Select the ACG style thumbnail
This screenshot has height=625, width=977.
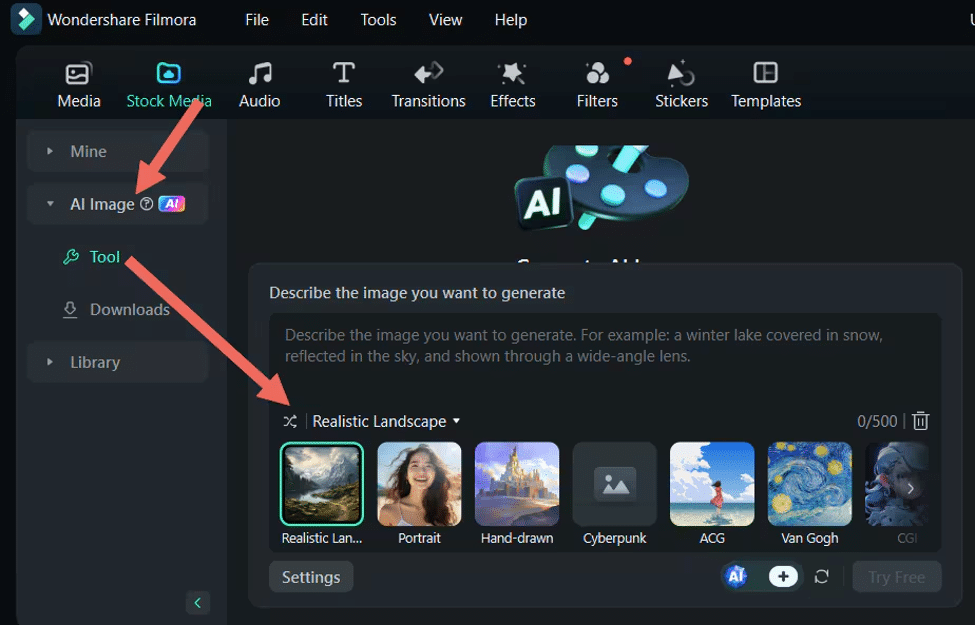click(x=712, y=484)
